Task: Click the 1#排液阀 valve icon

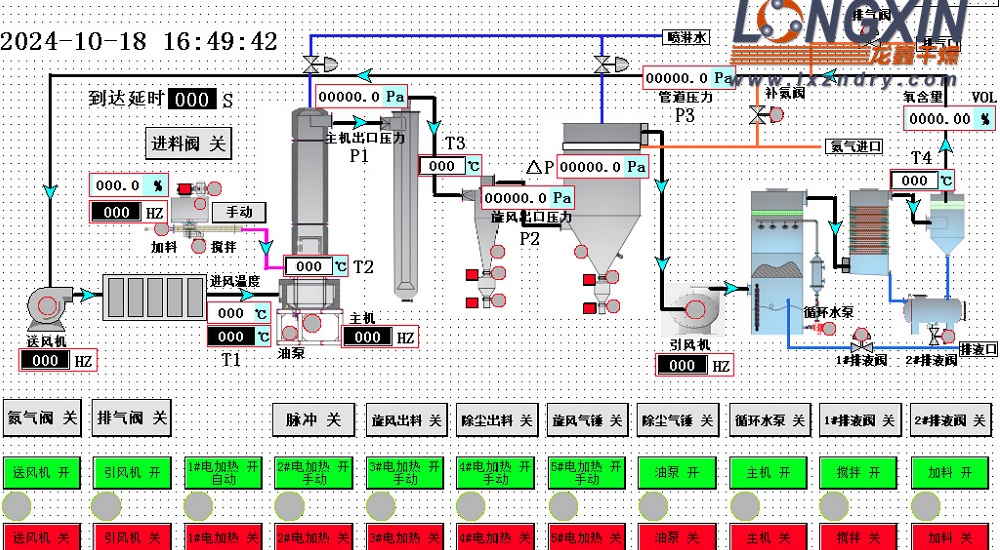Action: click(x=862, y=343)
